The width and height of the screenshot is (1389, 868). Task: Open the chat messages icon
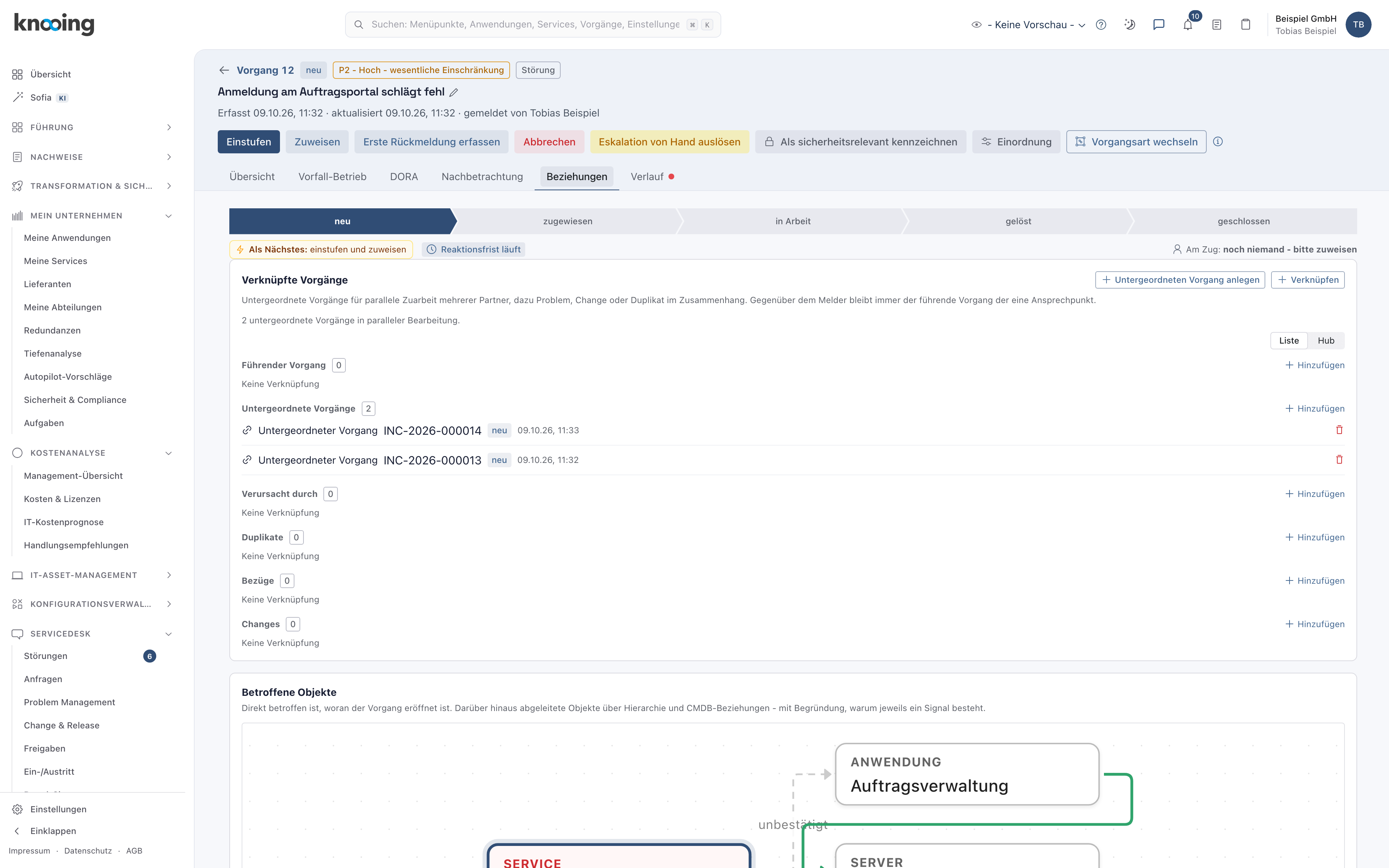[x=1159, y=25]
